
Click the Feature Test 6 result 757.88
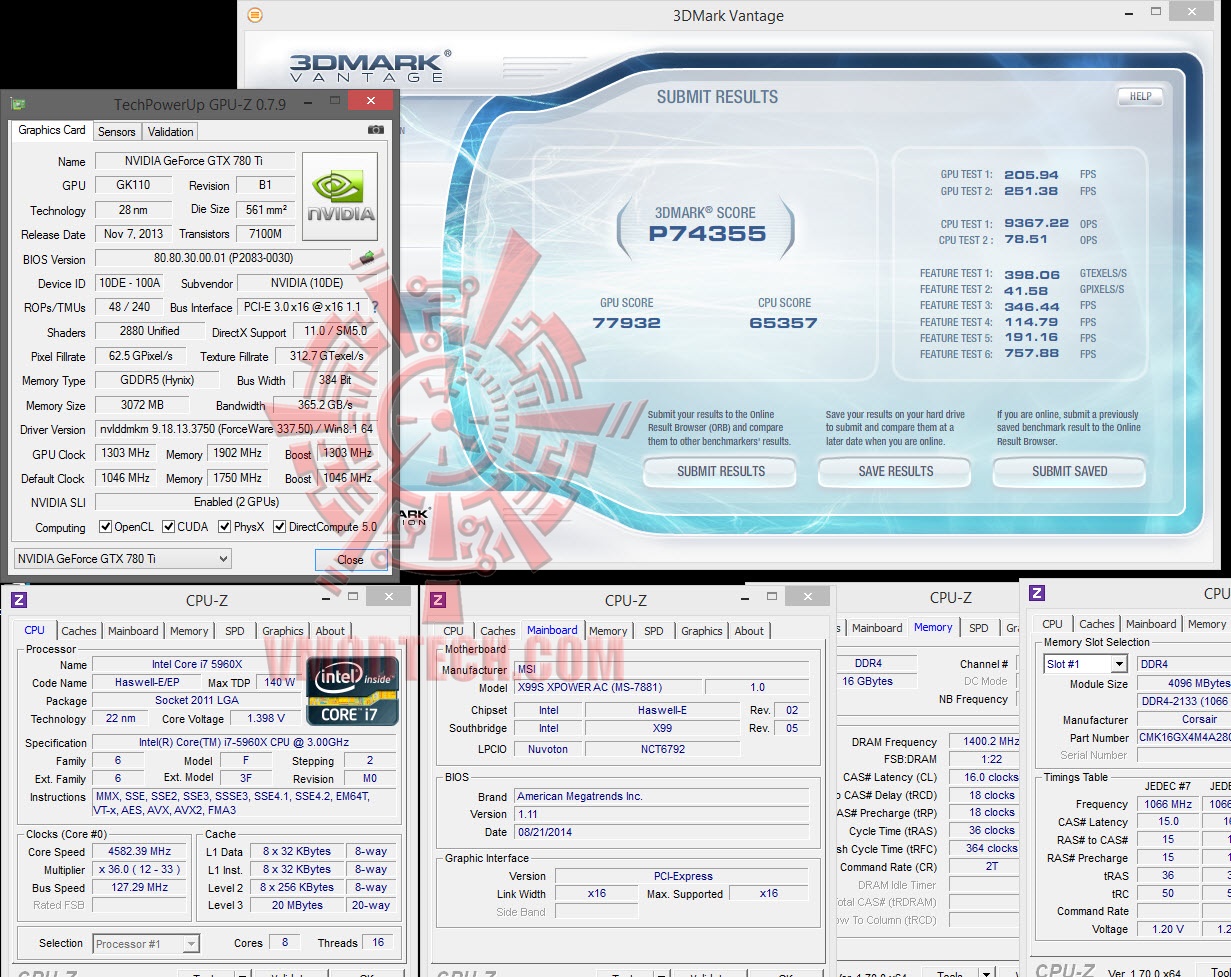(1031, 354)
